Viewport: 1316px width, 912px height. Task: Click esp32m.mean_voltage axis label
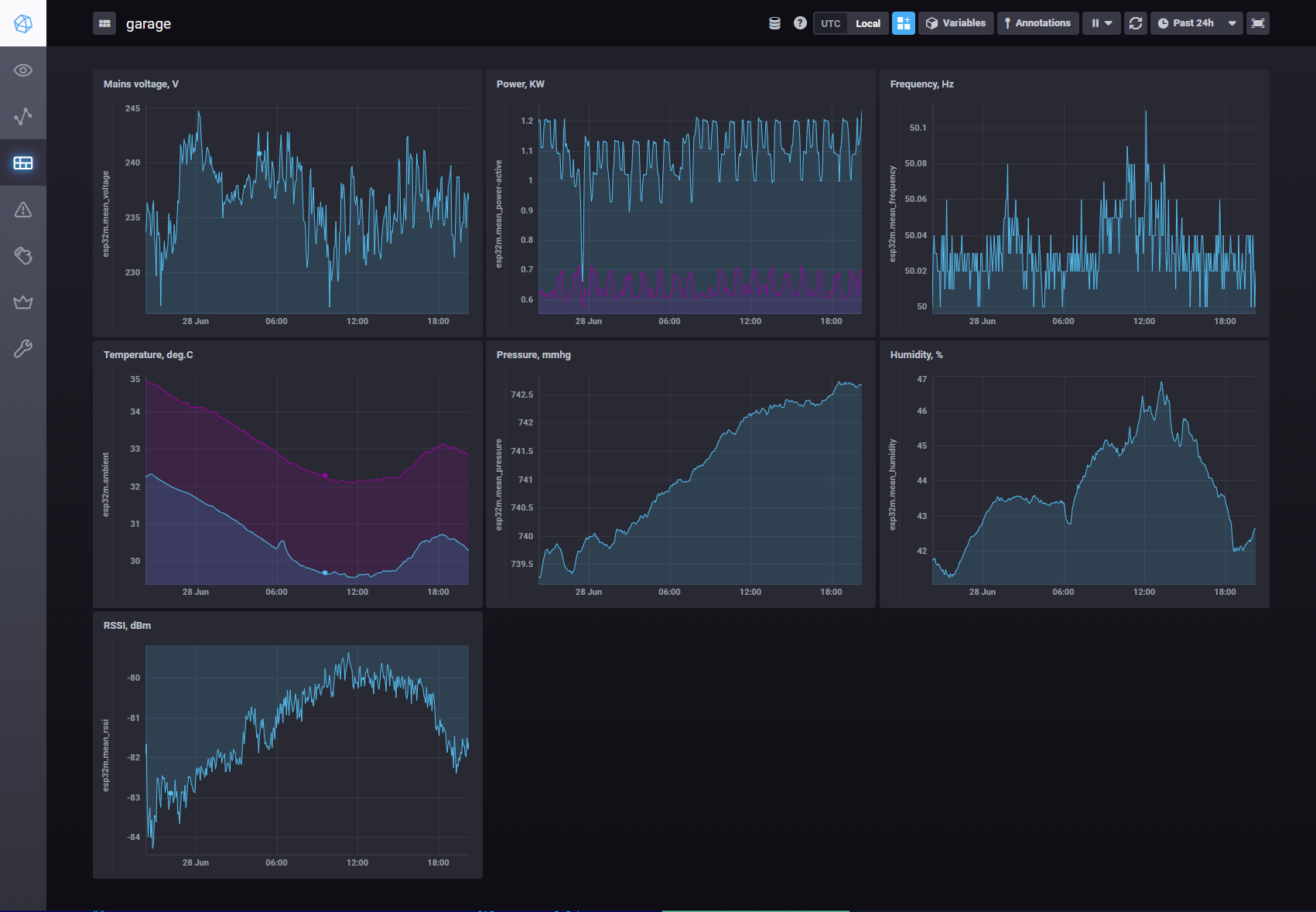point(106,214)
